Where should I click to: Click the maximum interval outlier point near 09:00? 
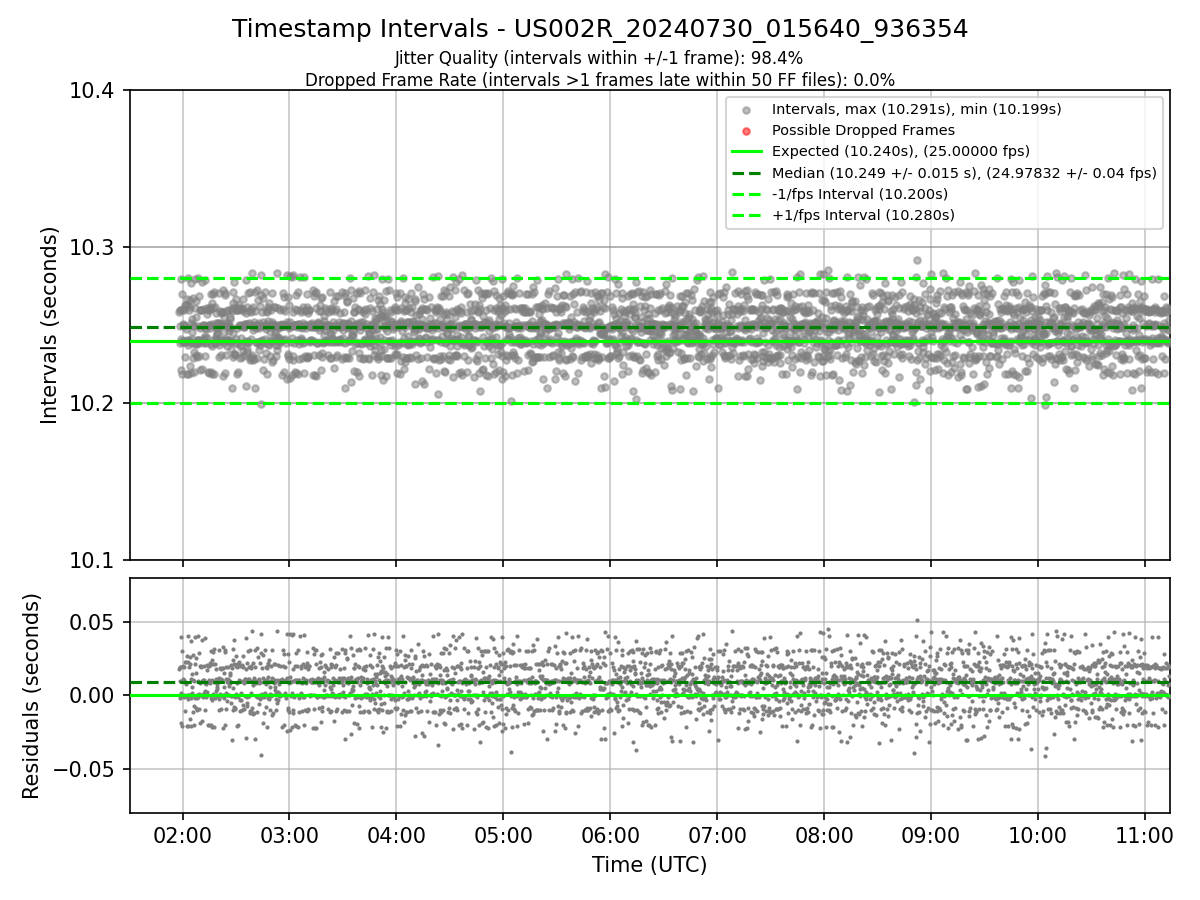click(x=917, y=260)
